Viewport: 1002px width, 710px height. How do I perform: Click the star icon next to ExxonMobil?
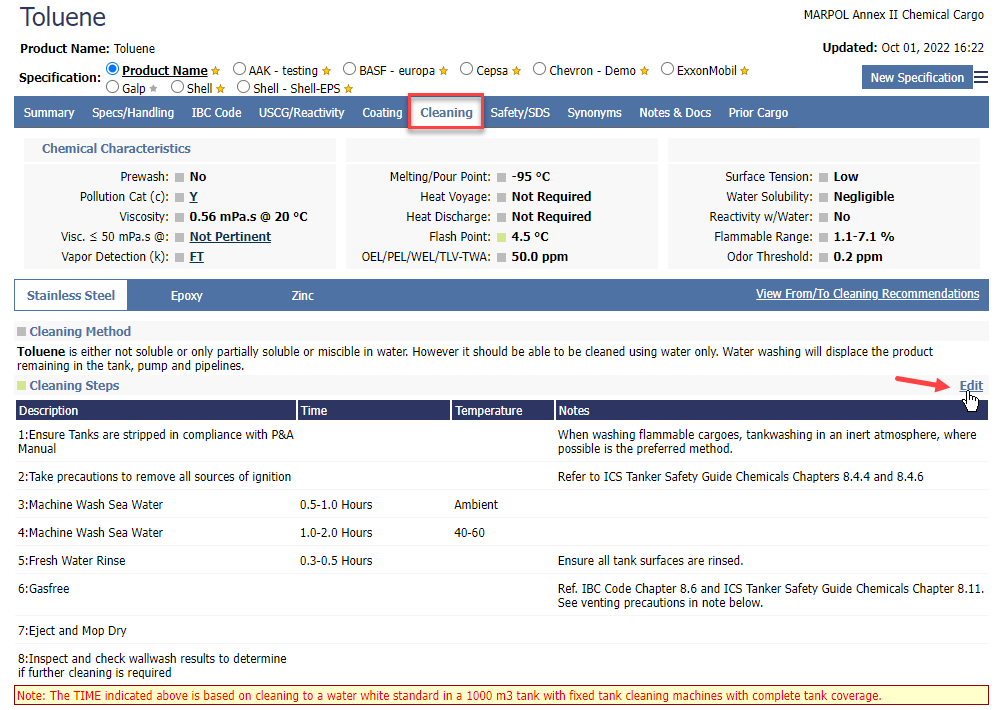[x=745, y=71]
